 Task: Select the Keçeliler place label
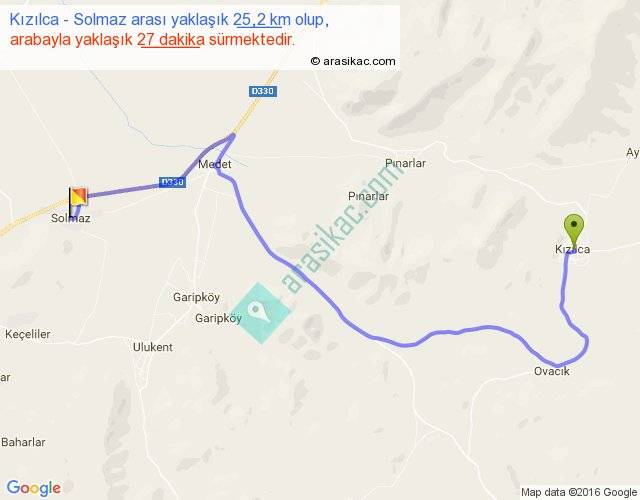[x=28, y=334]
